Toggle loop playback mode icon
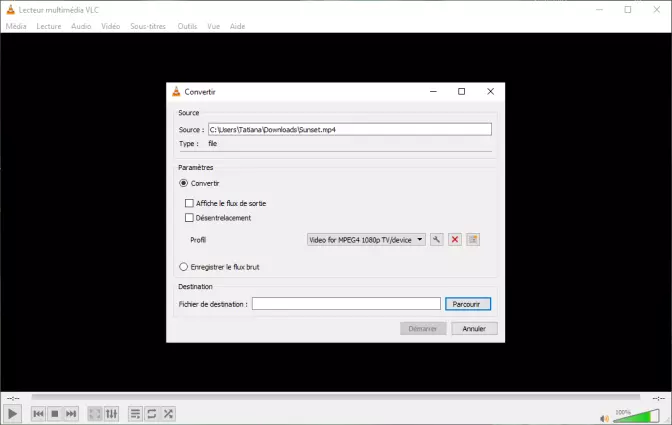 152,414
